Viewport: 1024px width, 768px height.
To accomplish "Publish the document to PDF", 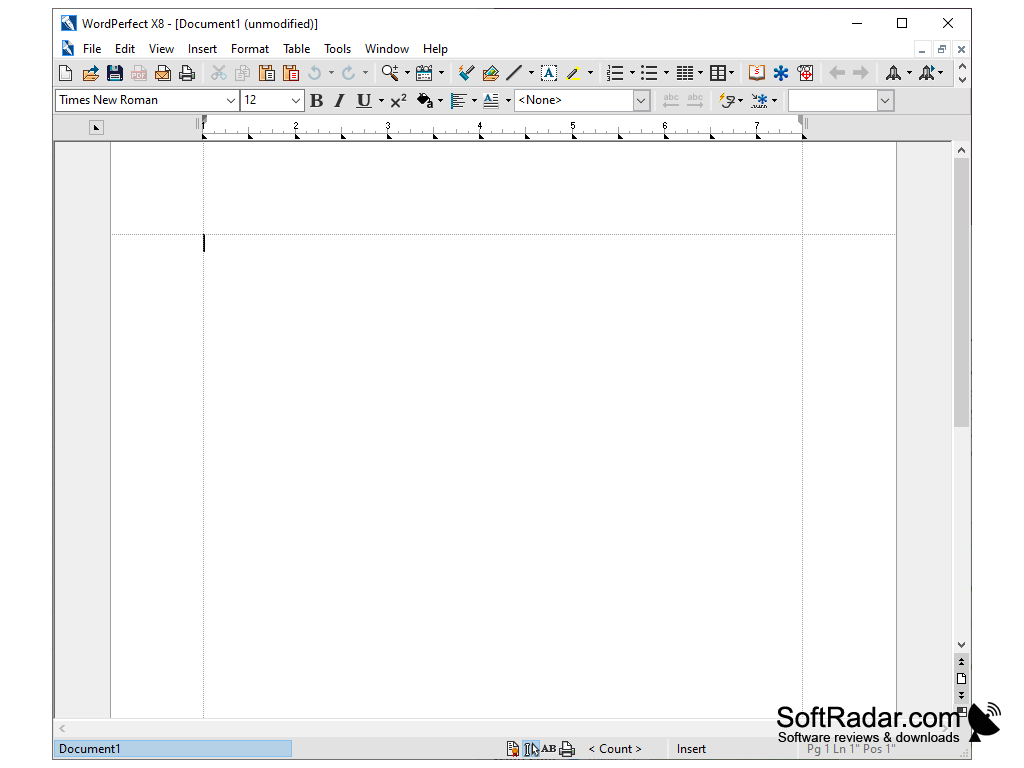I will [138, 72].
